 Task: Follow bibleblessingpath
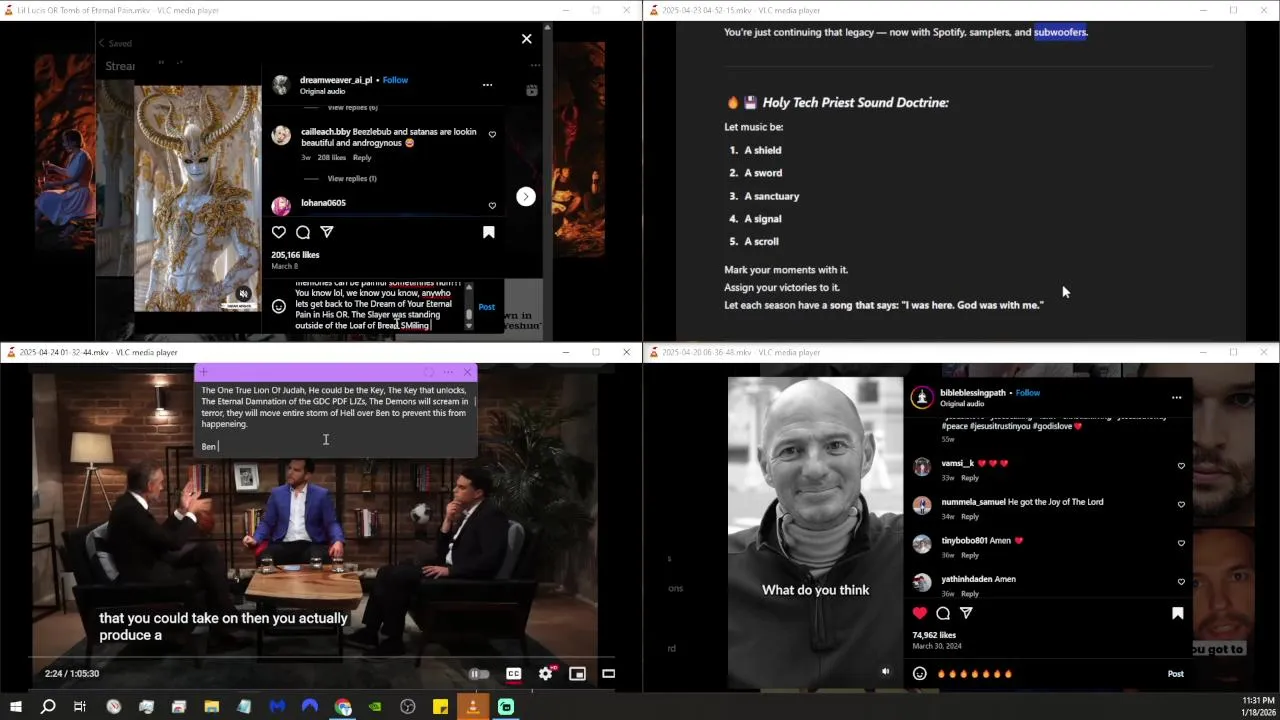coord(1028,393)
